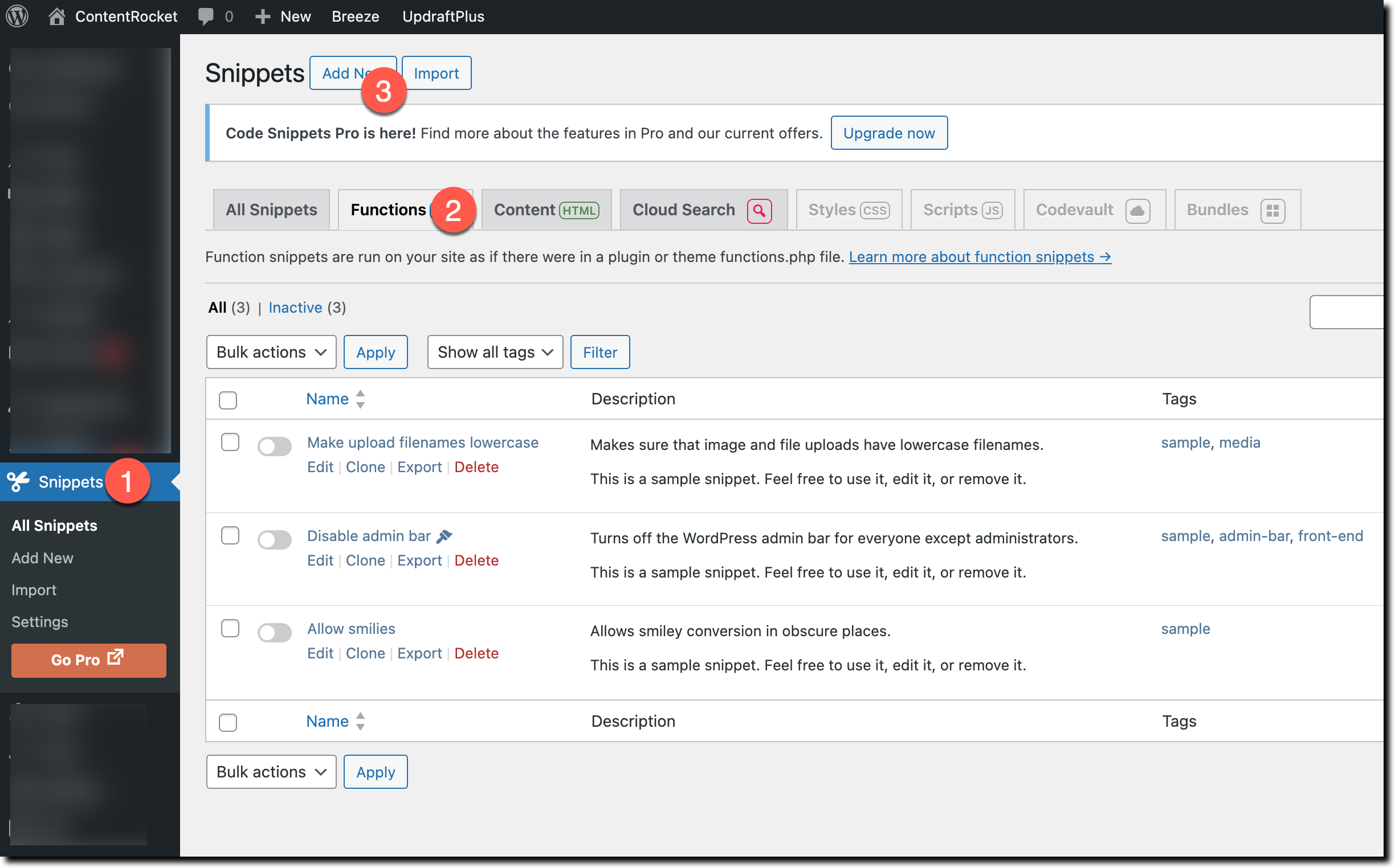This screenshot has width=1395, height=868.
Task: Delete the Allow smilies snippet
Action: [476, 653]
